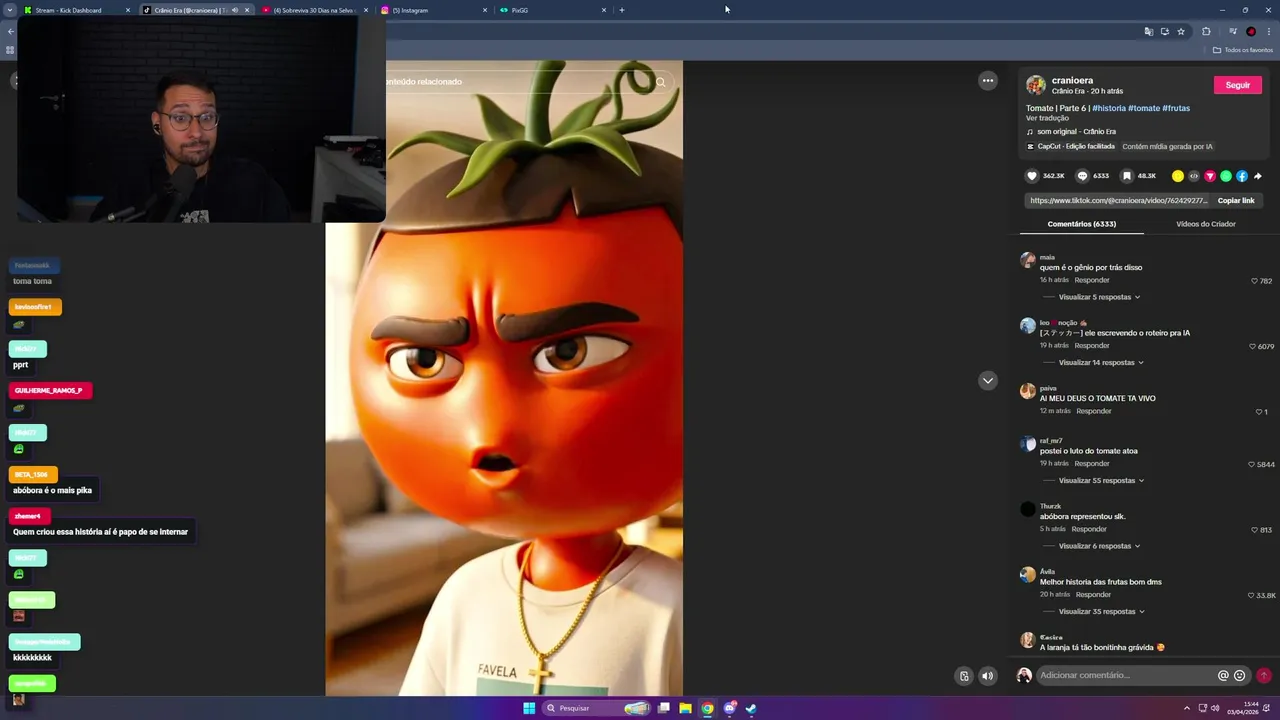Go to next video with down chevron

click(x=988, y=380)
